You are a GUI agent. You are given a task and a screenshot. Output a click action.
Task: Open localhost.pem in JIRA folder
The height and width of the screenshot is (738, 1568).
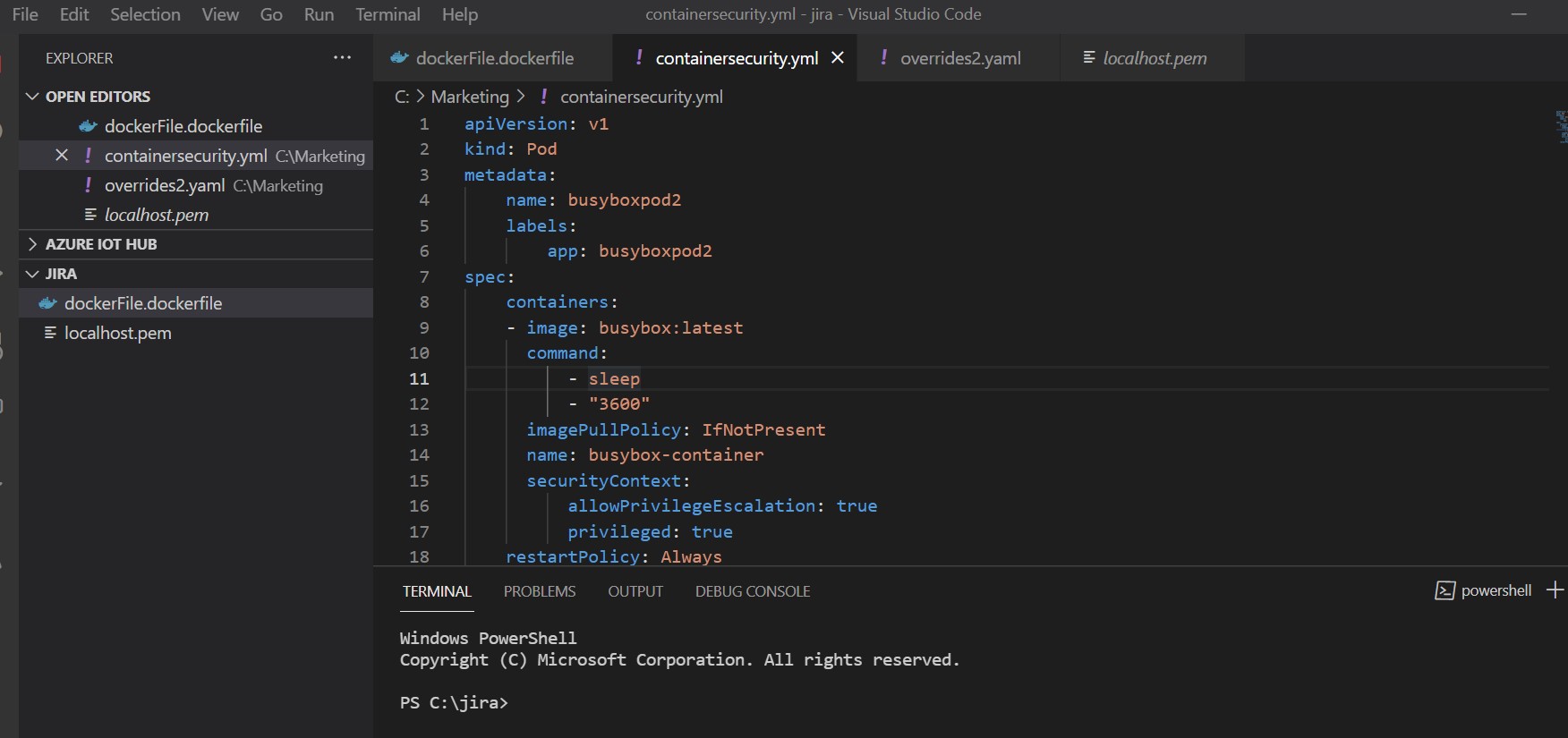pyautogui.click(x=117, y=333)
